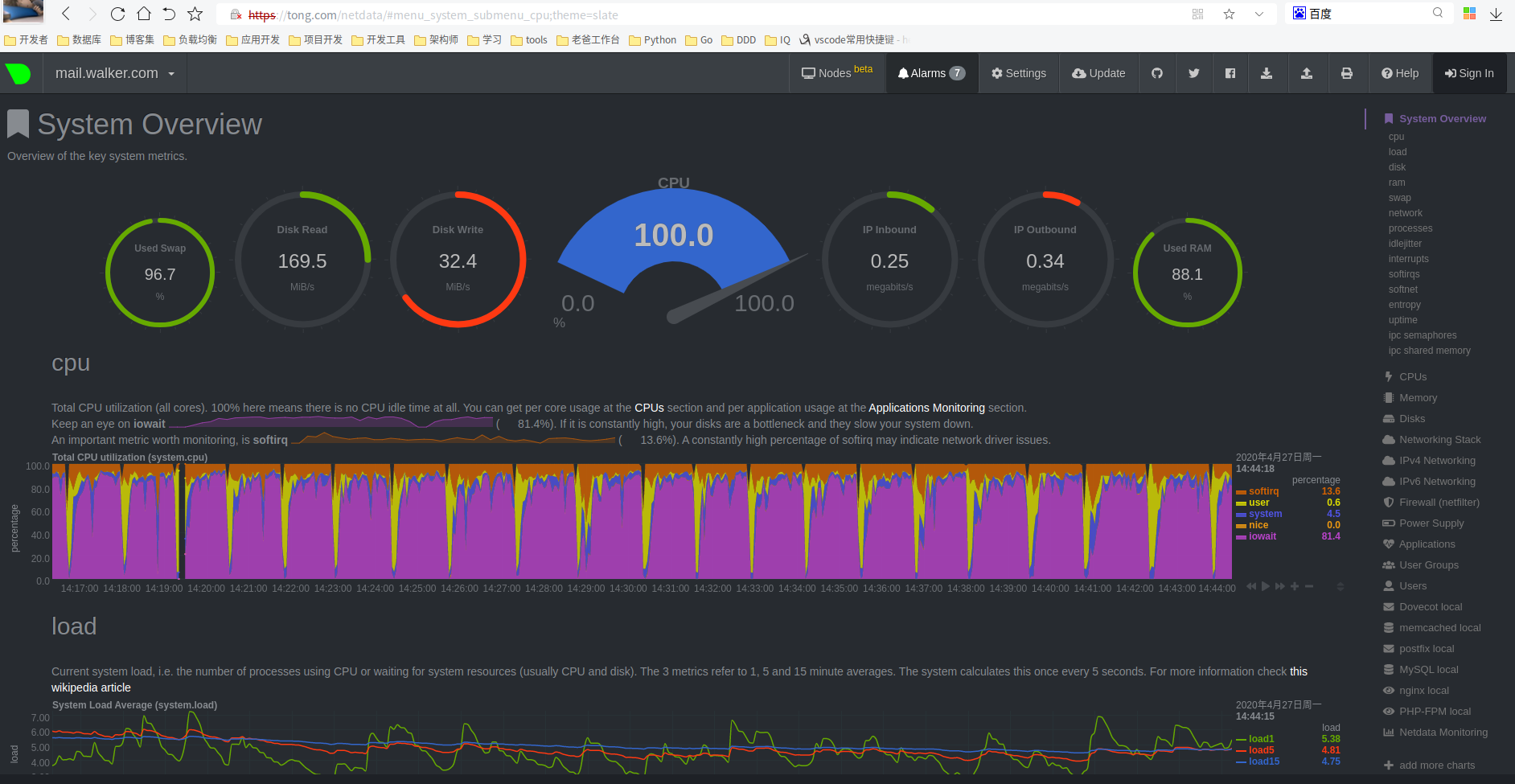Select Applications in the right sidebar
The image size is (1515, 784).
pyautogui.click(x=1427, y=544)
